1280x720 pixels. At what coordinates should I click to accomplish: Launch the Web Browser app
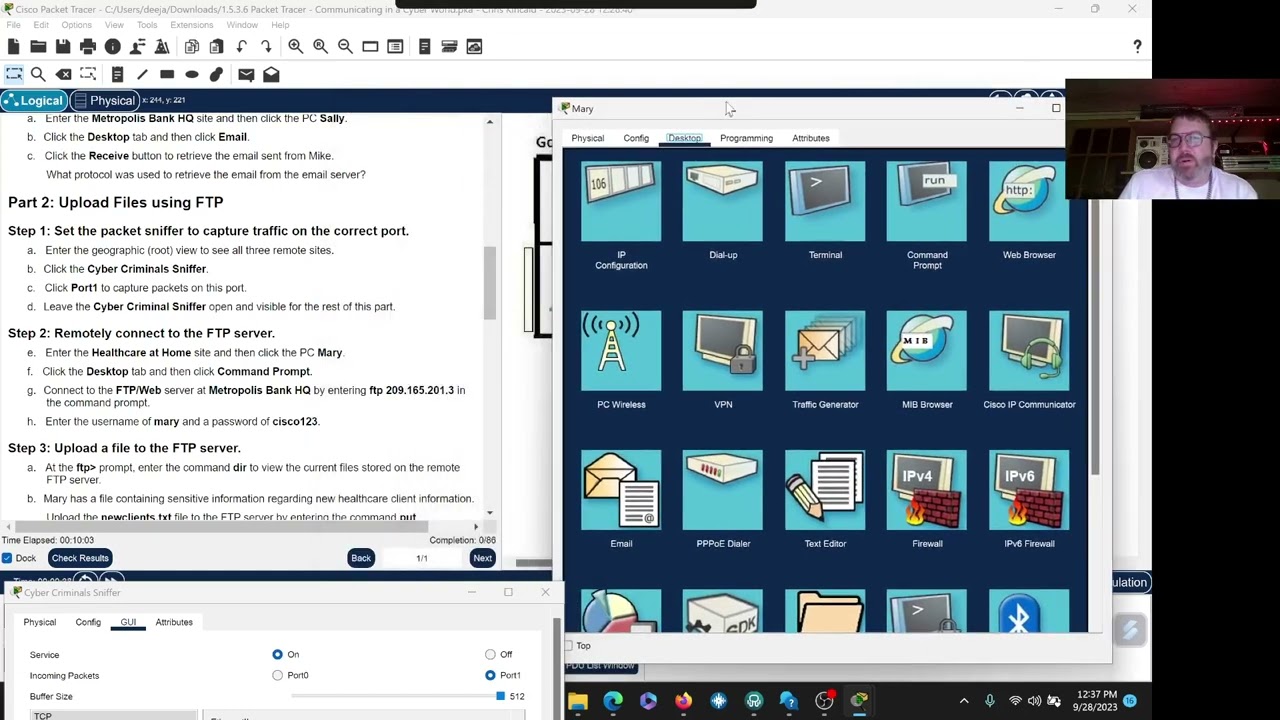coord(1029,202)
